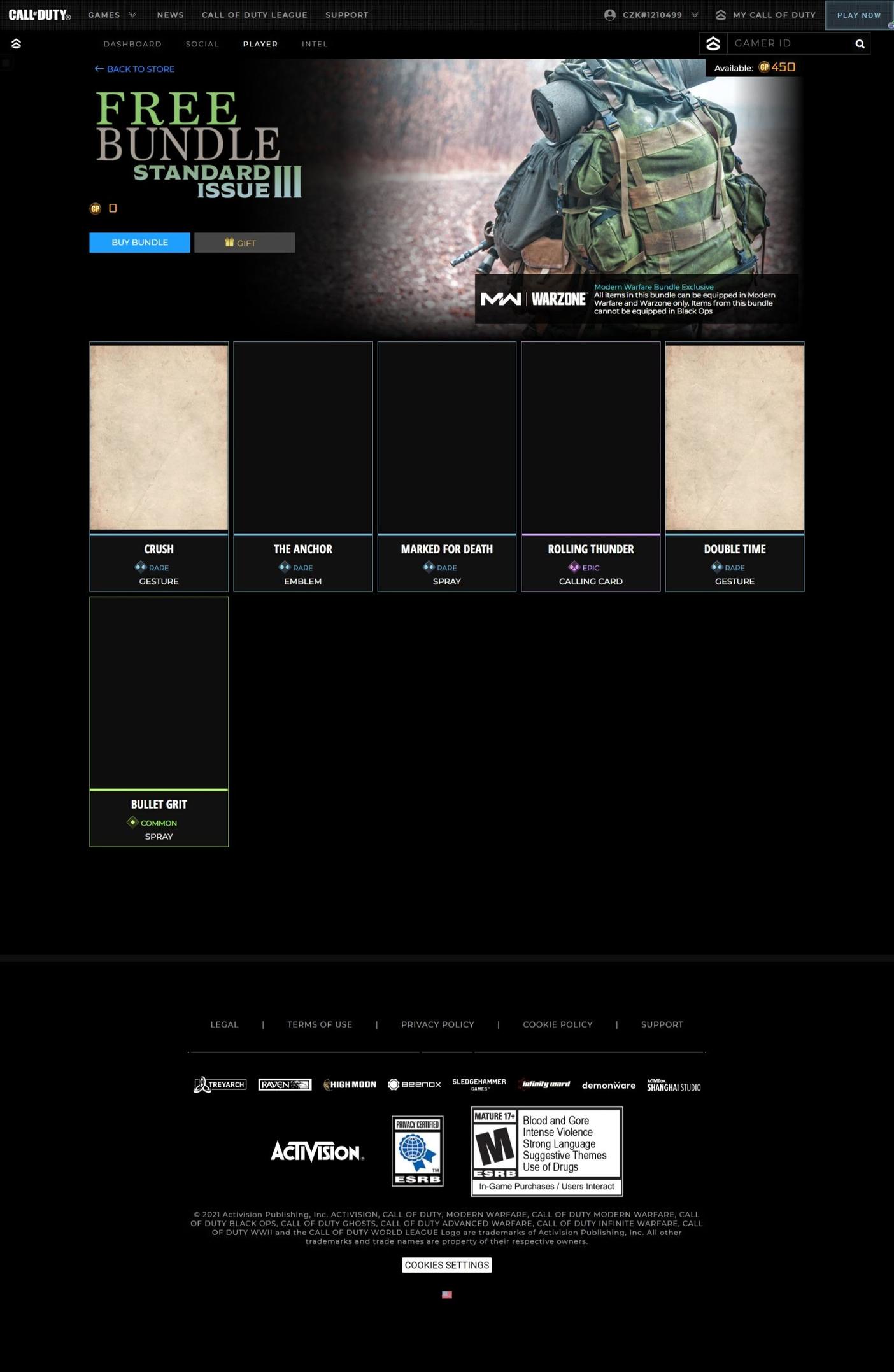Click the ESRB Privacy Certified badge
Screen dimensions: 894x1372
click(417, 1150)
